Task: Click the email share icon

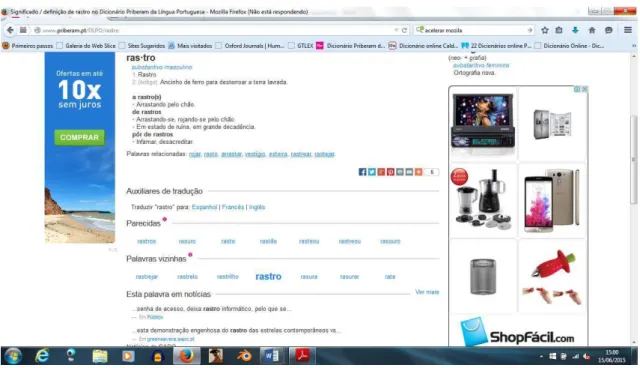Action: [x=409, y=172]
